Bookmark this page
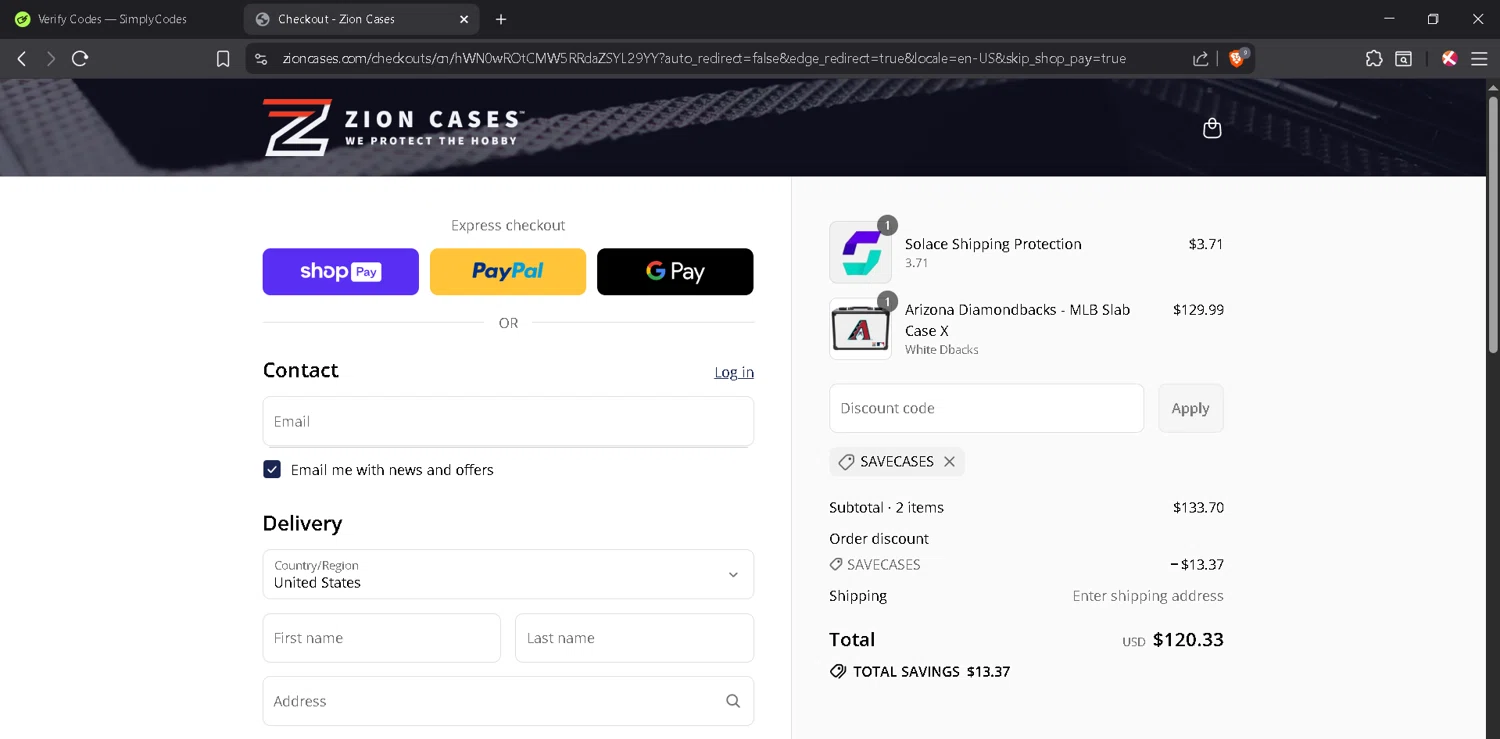 tap(223, 59)
